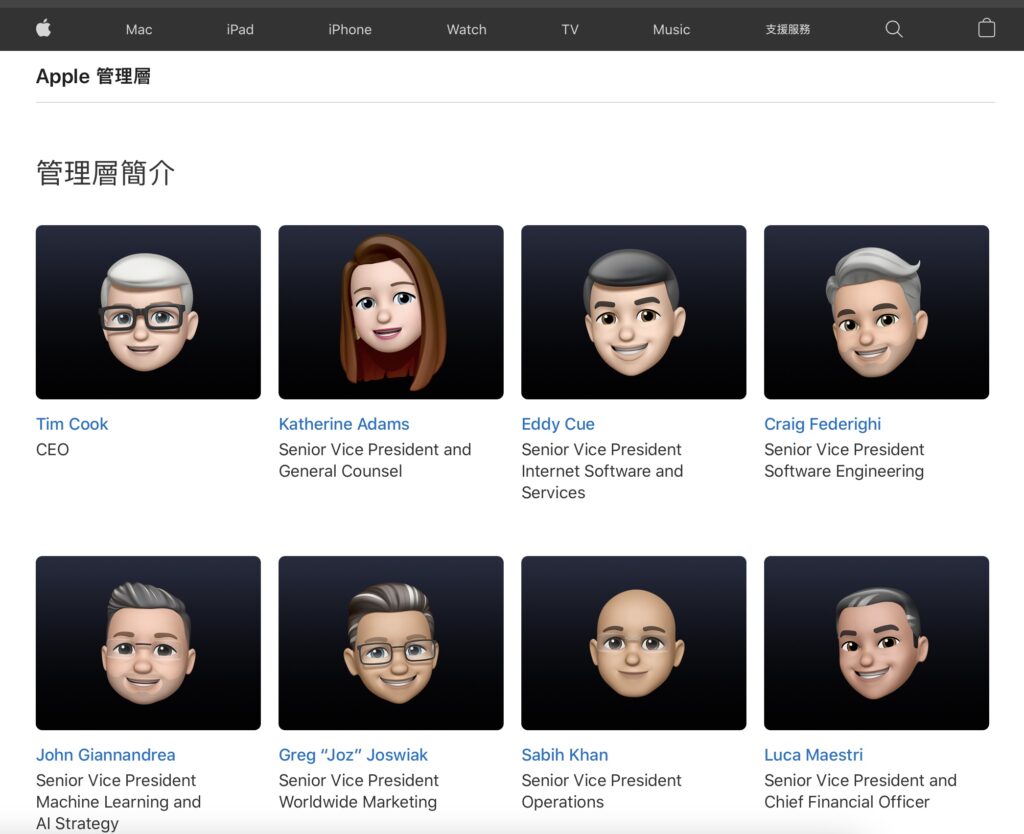Open Eddy Cue's Memoji portrait
The image size is (1024, 834).
tap(633, 312)
